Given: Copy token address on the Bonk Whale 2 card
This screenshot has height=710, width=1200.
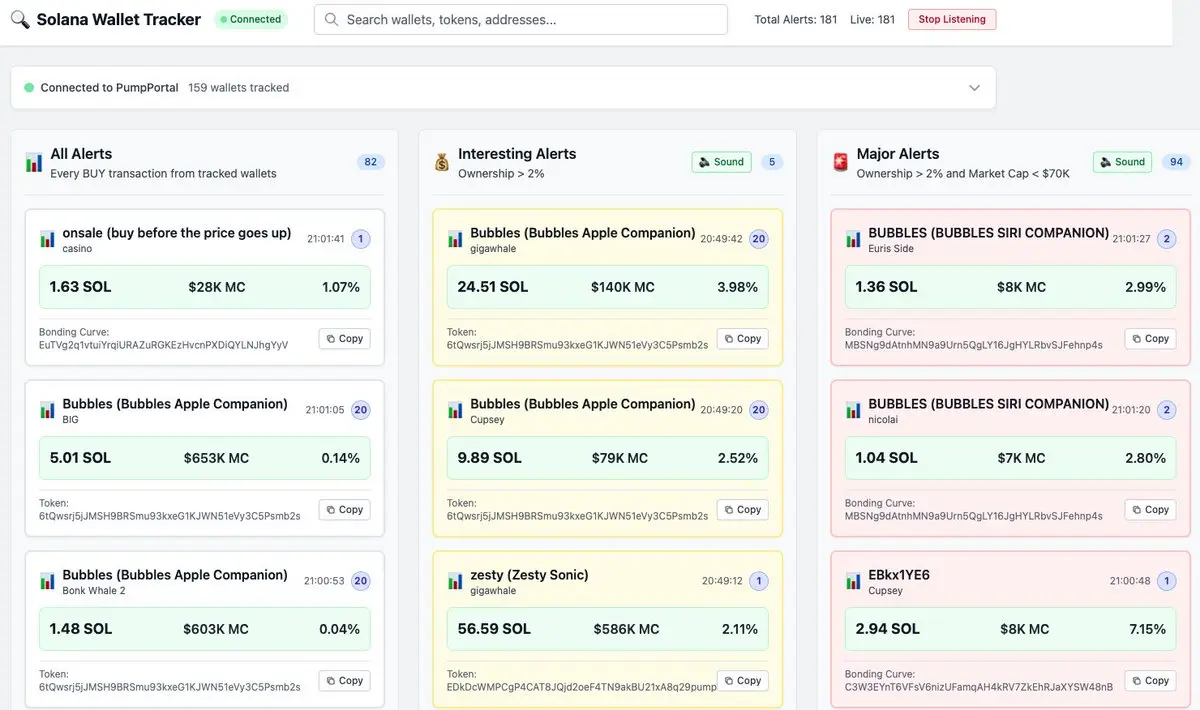Looking at the screenshot, I should tap(345, 681).
